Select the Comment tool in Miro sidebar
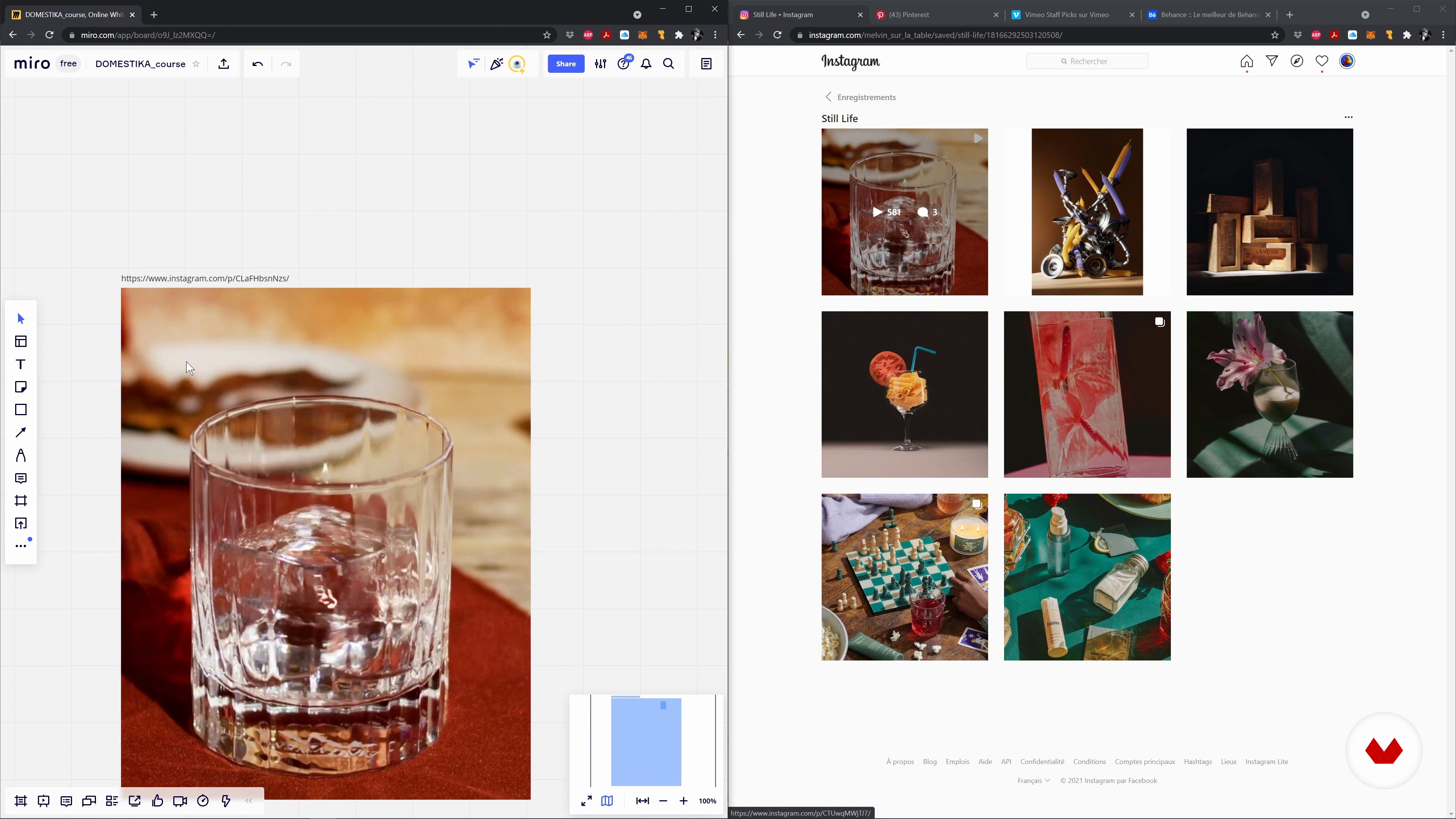 tap(21, 479)
